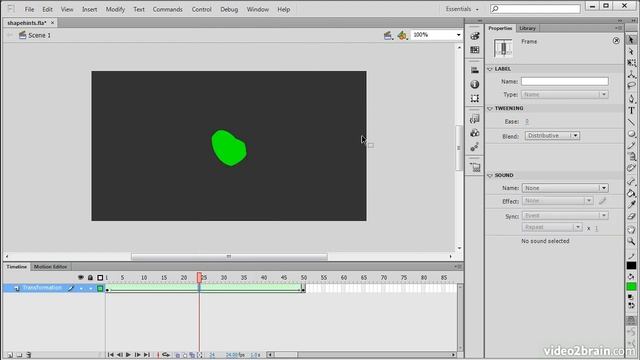Image resolution: width=640 pixels, height=360 pixels.
Task: Create a new layer folder
Action: click(x=19, y=355)
